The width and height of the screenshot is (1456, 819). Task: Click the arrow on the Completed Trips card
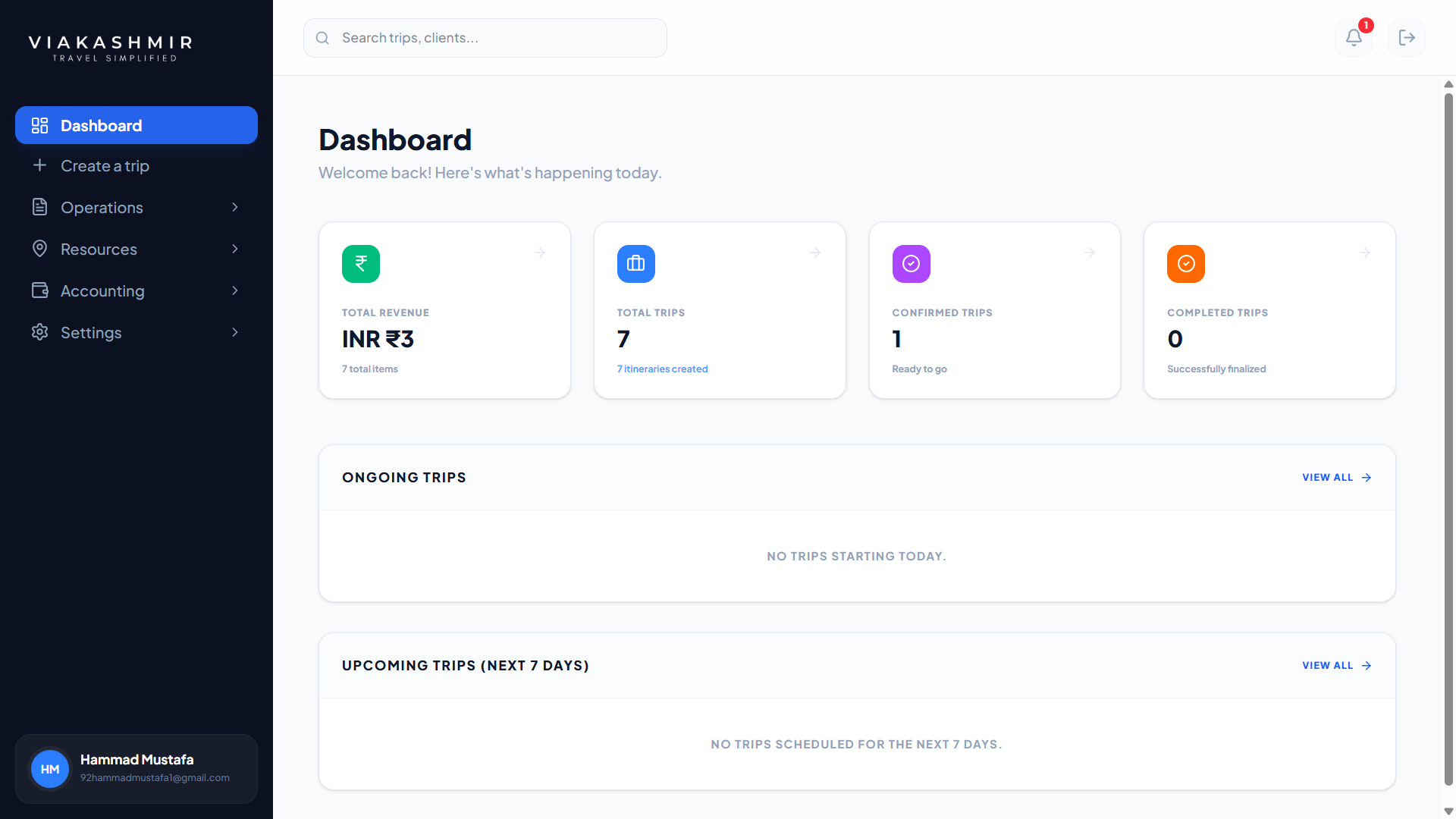[1365, 253]
